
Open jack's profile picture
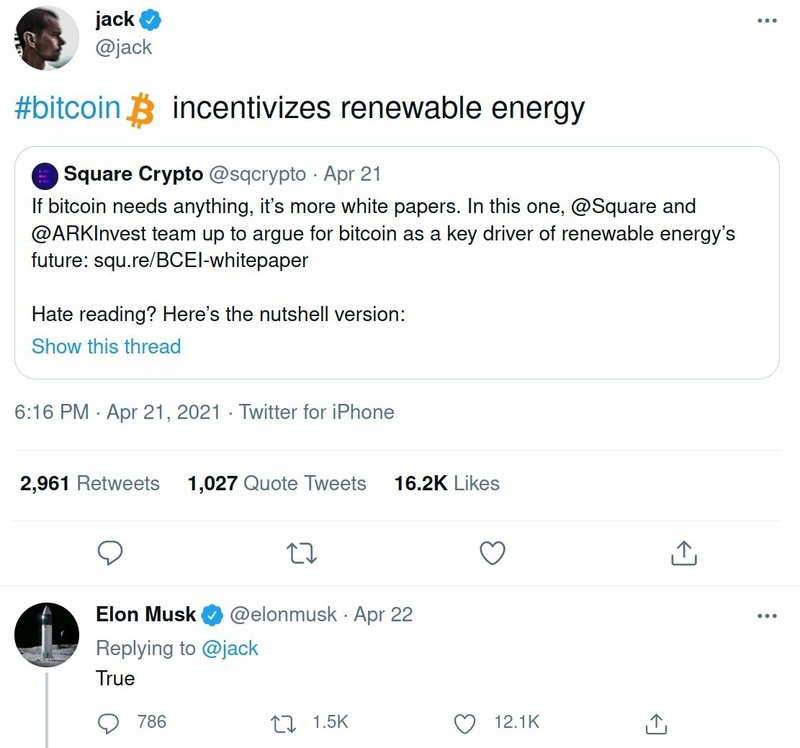coord(48,36)
